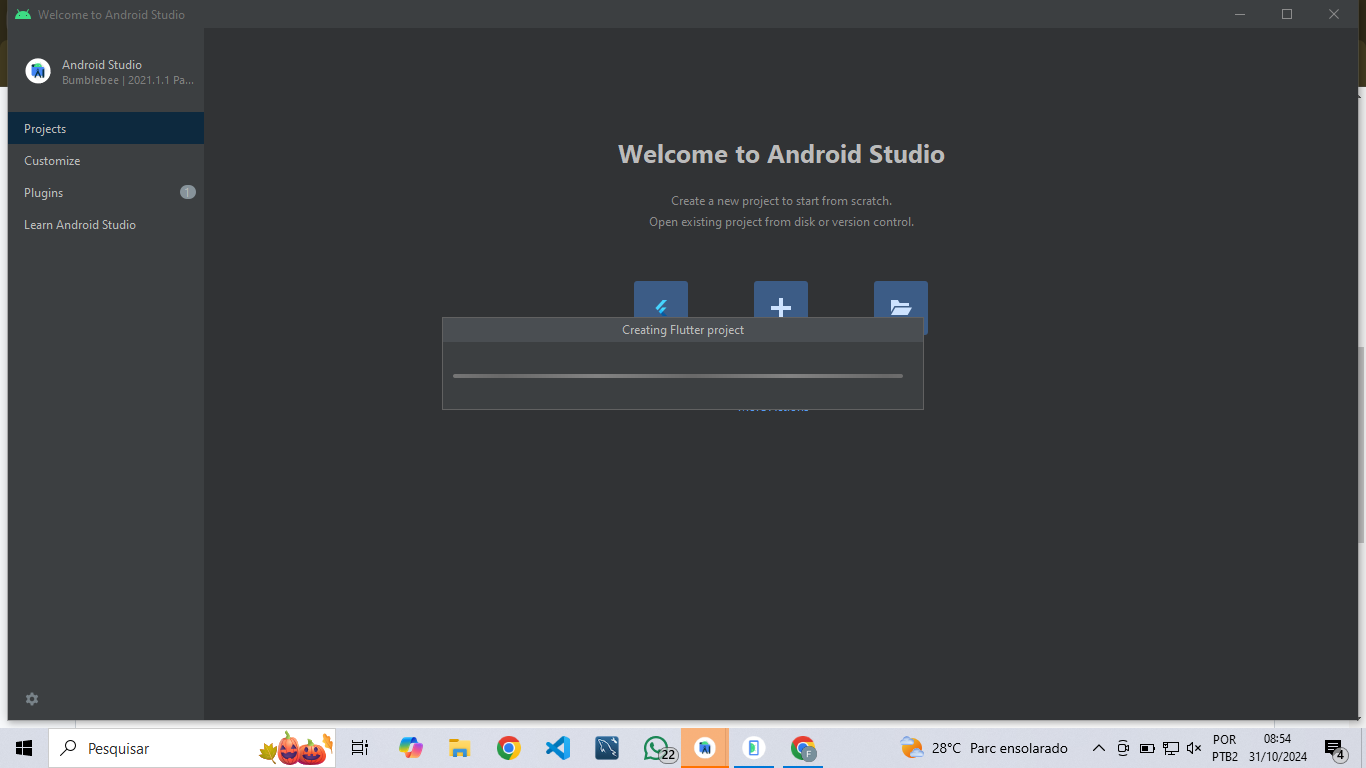The image size is (1366, 768).
Task: Click 'Create a new project to start from scratch' text
Action: [x=781, y=201]
